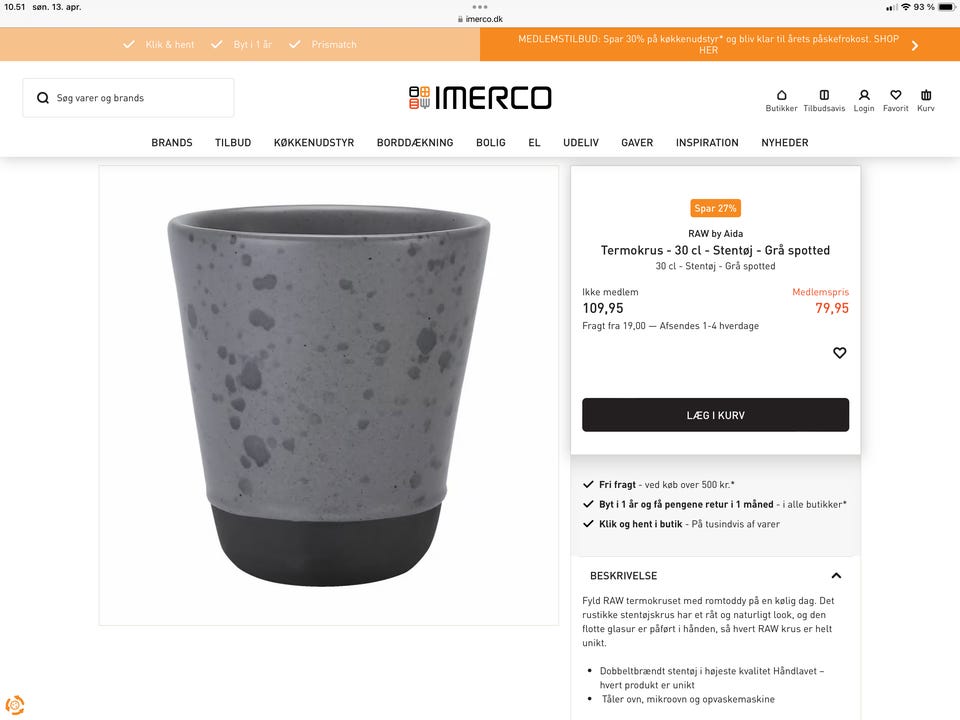
Task: Tap the imerco.dk address bar
Action: tap(480, 19)
